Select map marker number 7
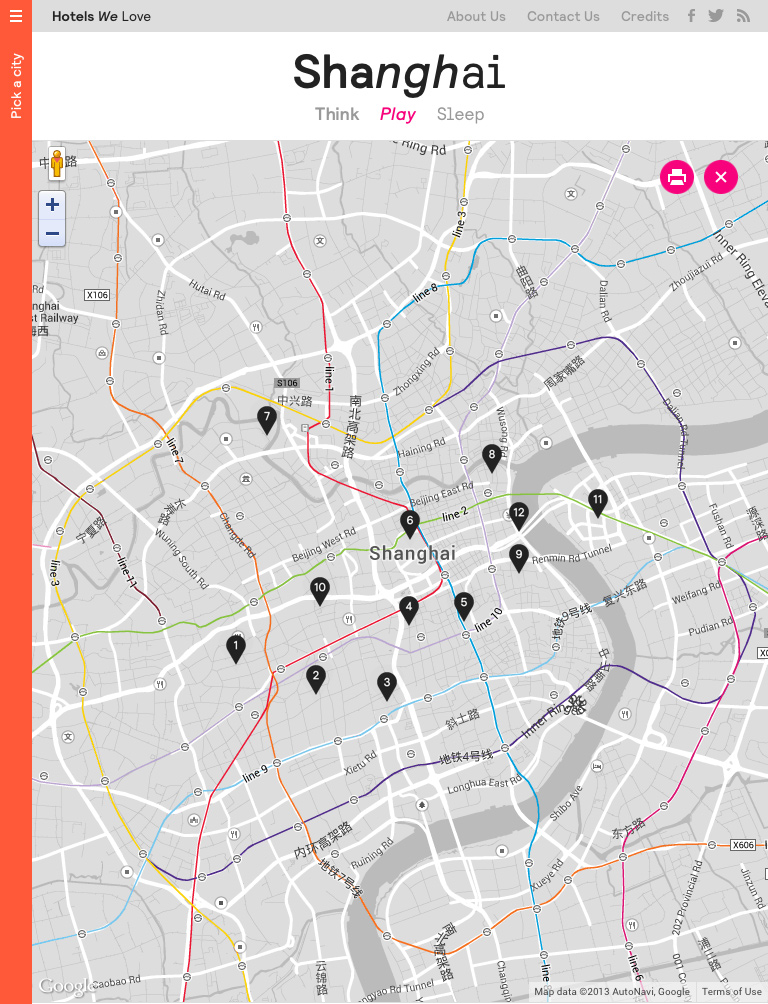 267,419
